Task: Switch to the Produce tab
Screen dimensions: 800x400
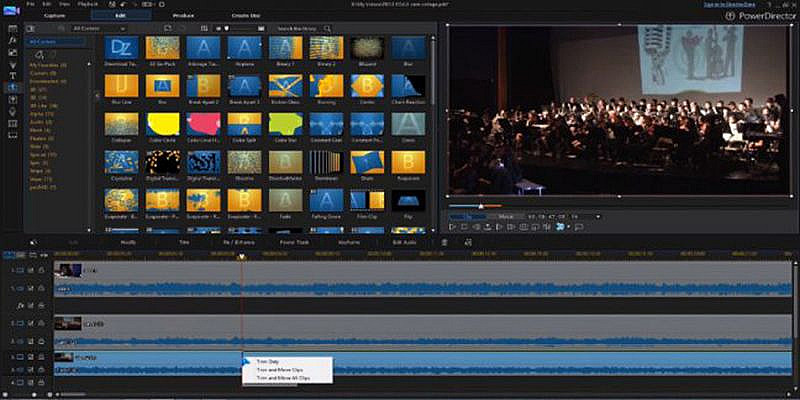Action: (183, 15)
